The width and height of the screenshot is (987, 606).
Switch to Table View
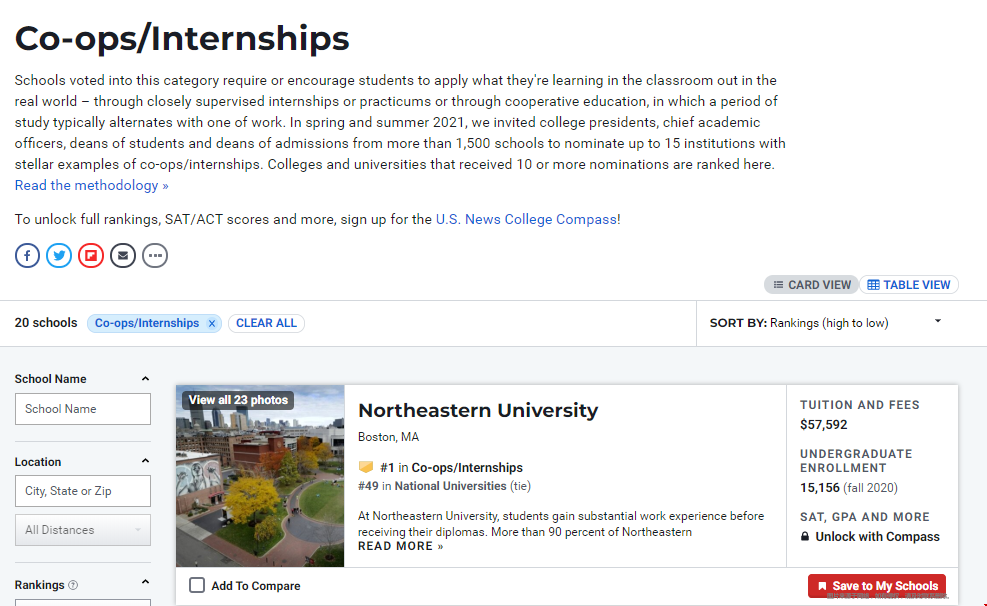pos(909,285)
